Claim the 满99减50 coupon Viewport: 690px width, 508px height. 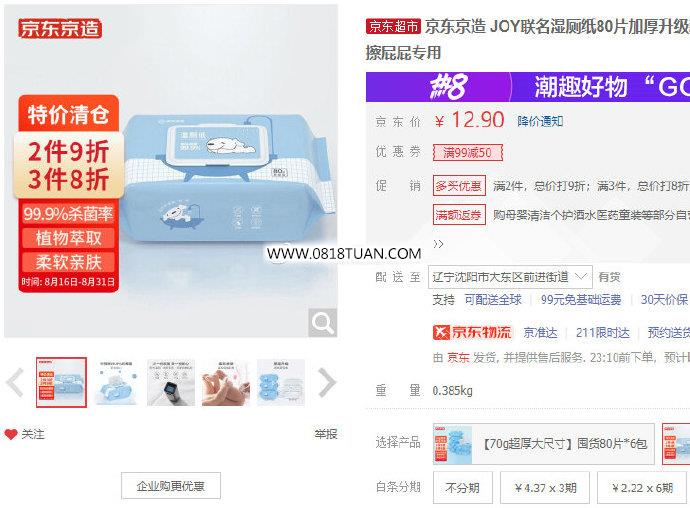point(467,153)
